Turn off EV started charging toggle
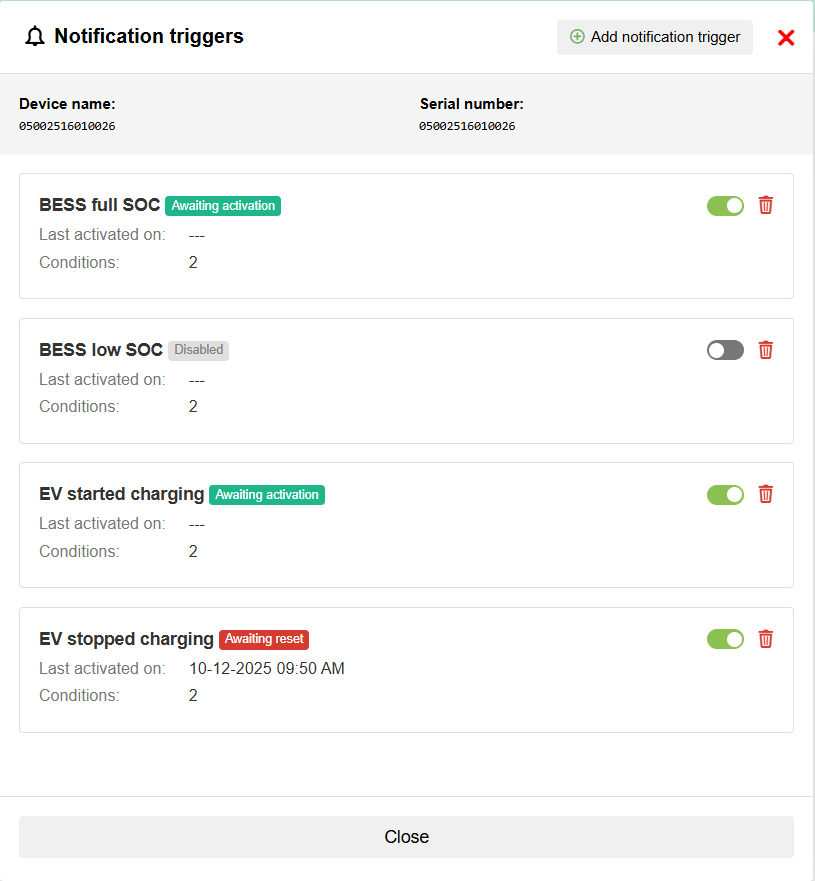The image size is (815, 881). (725, 495)
